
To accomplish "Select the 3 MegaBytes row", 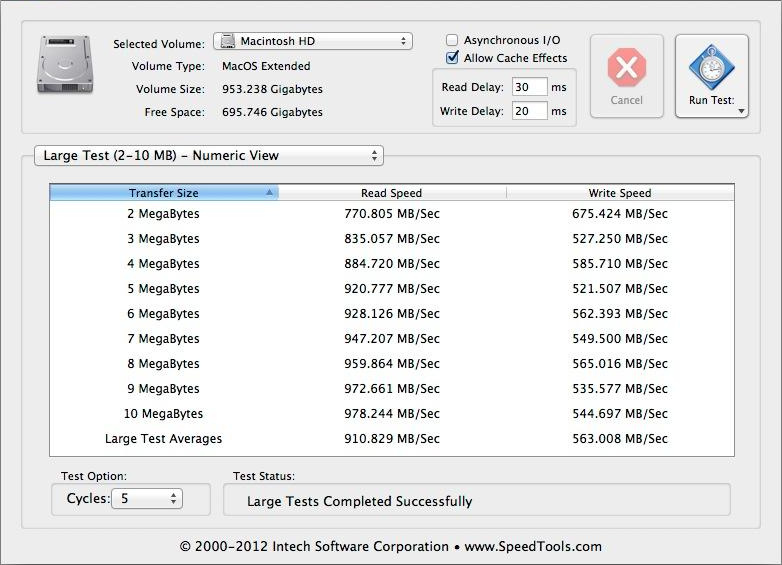I will coord(392,238).
